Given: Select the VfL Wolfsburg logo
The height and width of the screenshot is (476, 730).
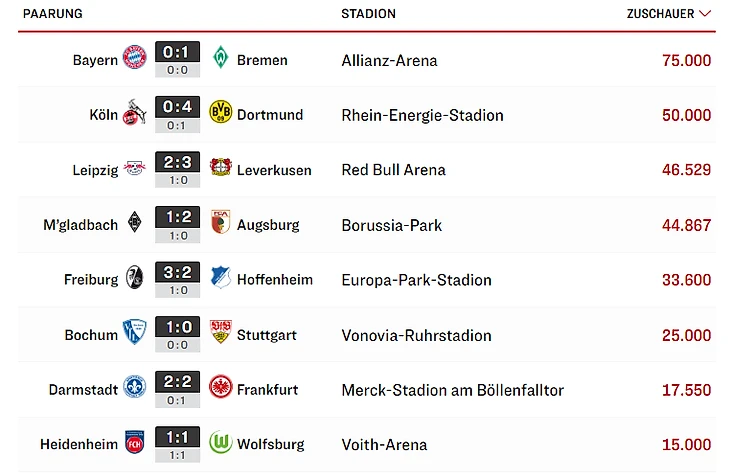Looking at the screenshot, I should pos(221,442).
